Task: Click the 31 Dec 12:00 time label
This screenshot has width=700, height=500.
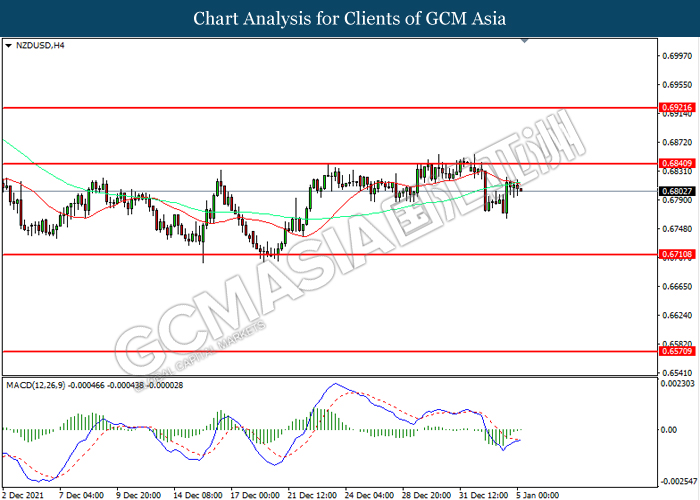Action: [x=483, y=495]
